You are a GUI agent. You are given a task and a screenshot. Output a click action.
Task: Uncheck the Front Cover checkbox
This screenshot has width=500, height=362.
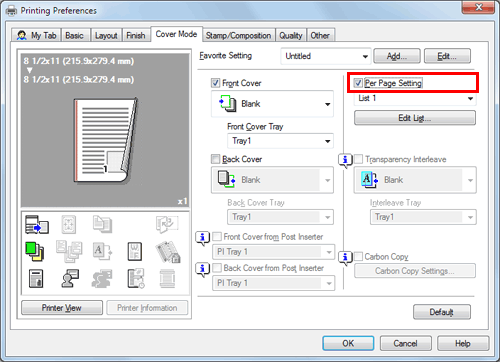(215, 83)
